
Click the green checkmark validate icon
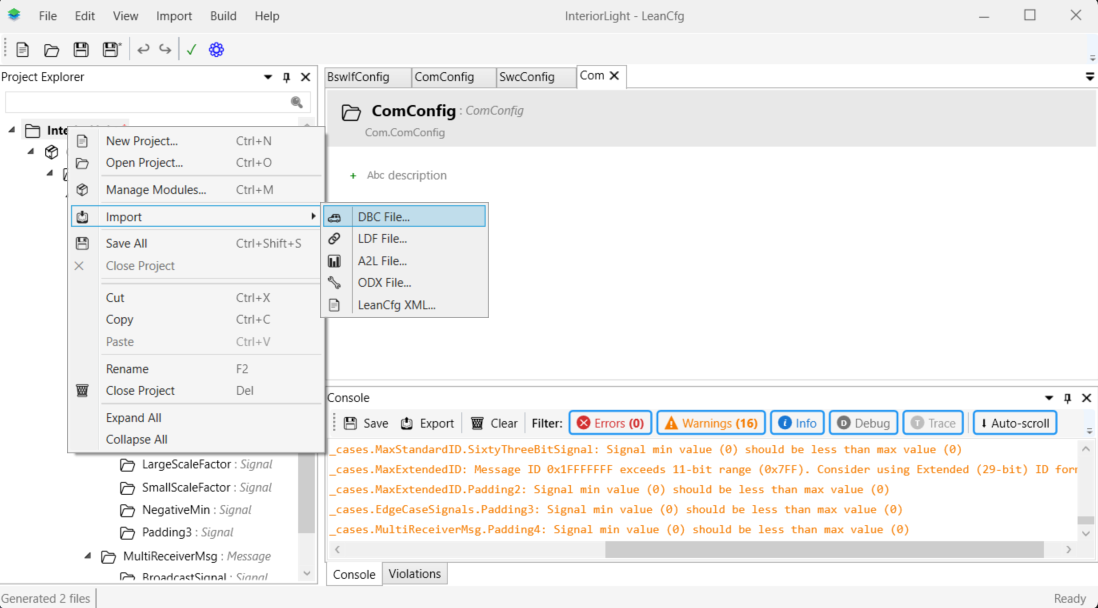(191, 50)
